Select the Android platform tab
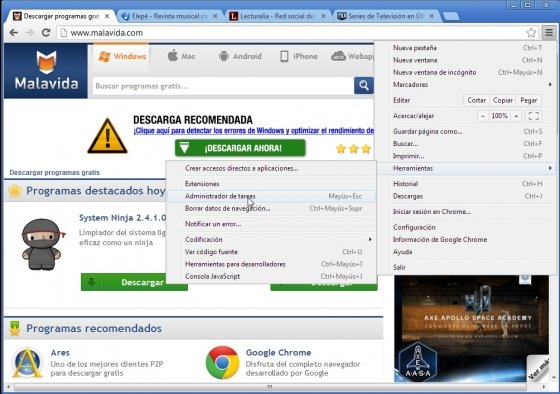The width and height of the screenshot is (560, 394). (x=240, y=56)
